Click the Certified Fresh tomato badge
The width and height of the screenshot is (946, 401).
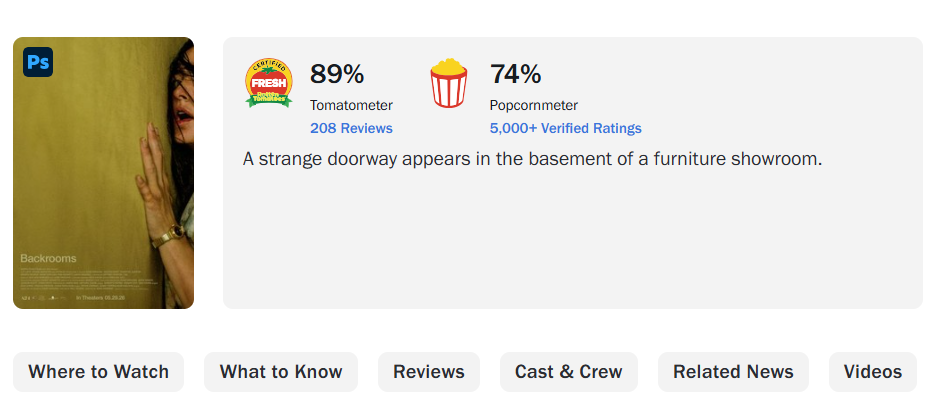(x=269, y=83)
